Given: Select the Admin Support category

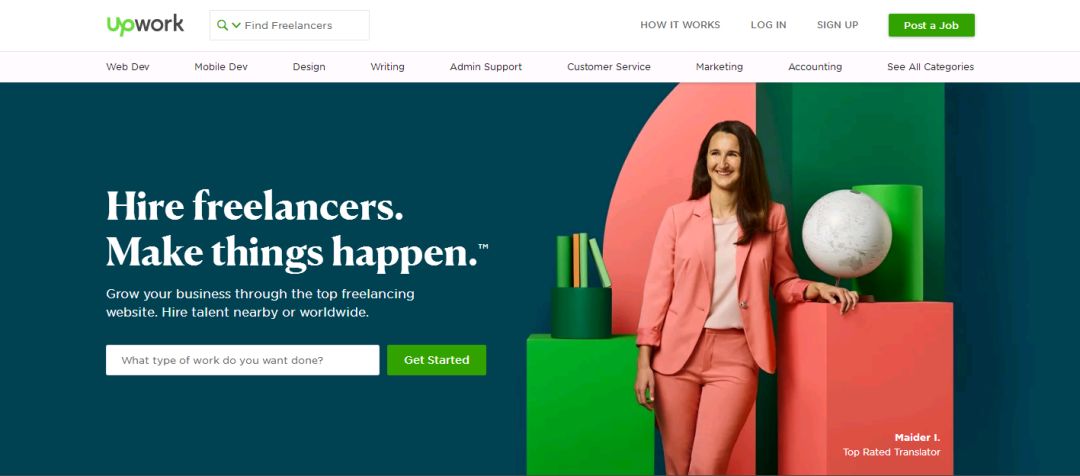Looking at the screenshot, I should tap(486, 67).
